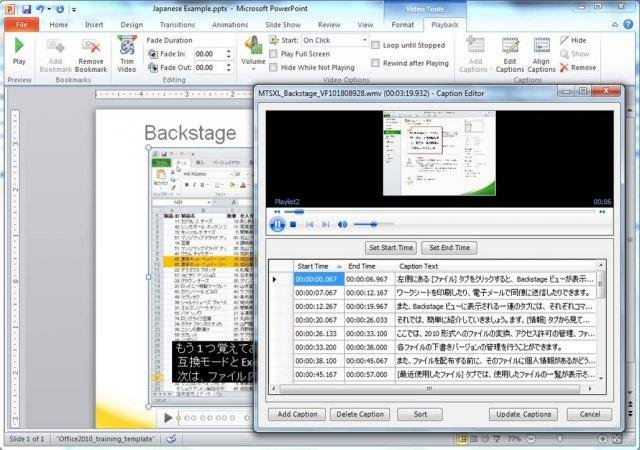The height and width of the screenshot is (450, 640).
Task: Switch to the Animations tab
Action: coord(230,25)
